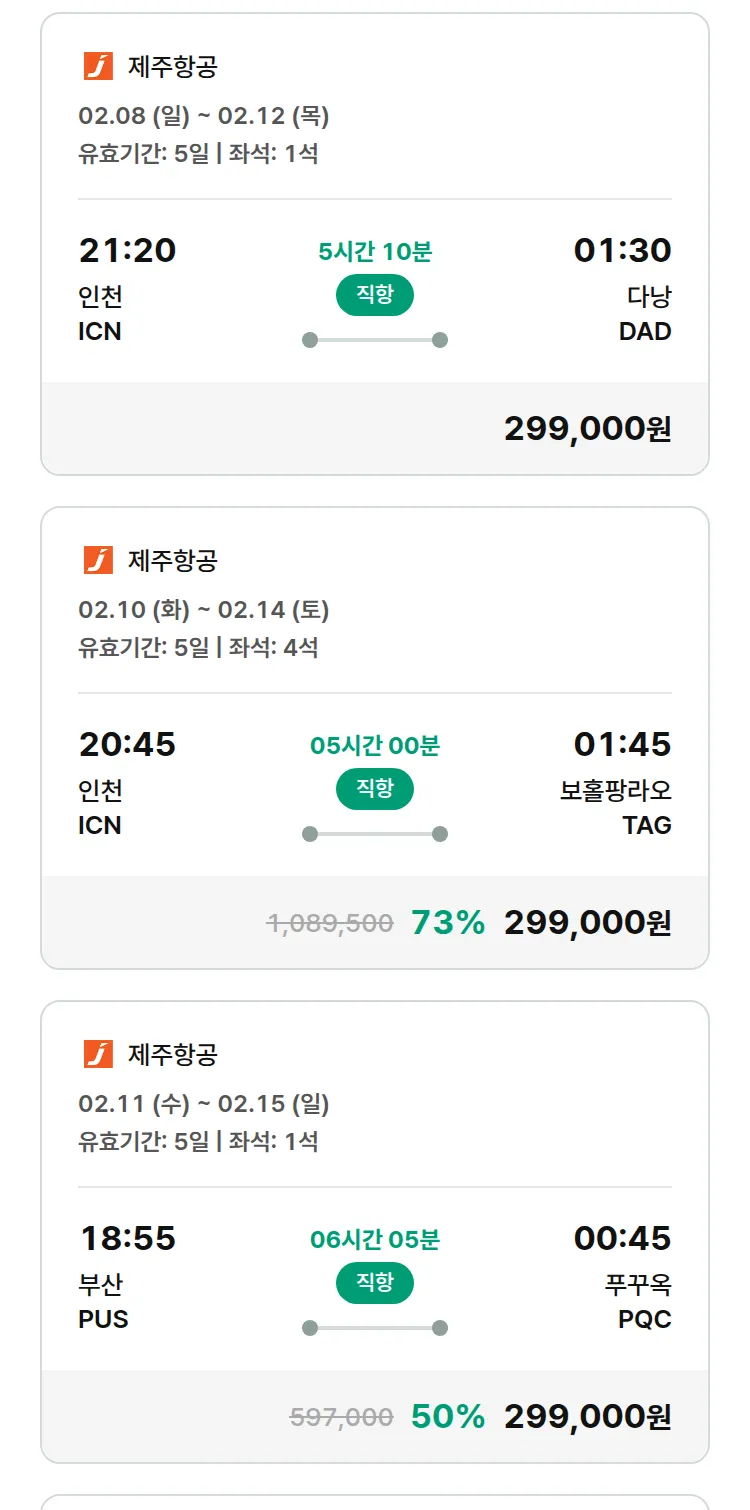Click the route line on Da Nang flight
Screen dimensions: 750x1510
pos(374,340)
